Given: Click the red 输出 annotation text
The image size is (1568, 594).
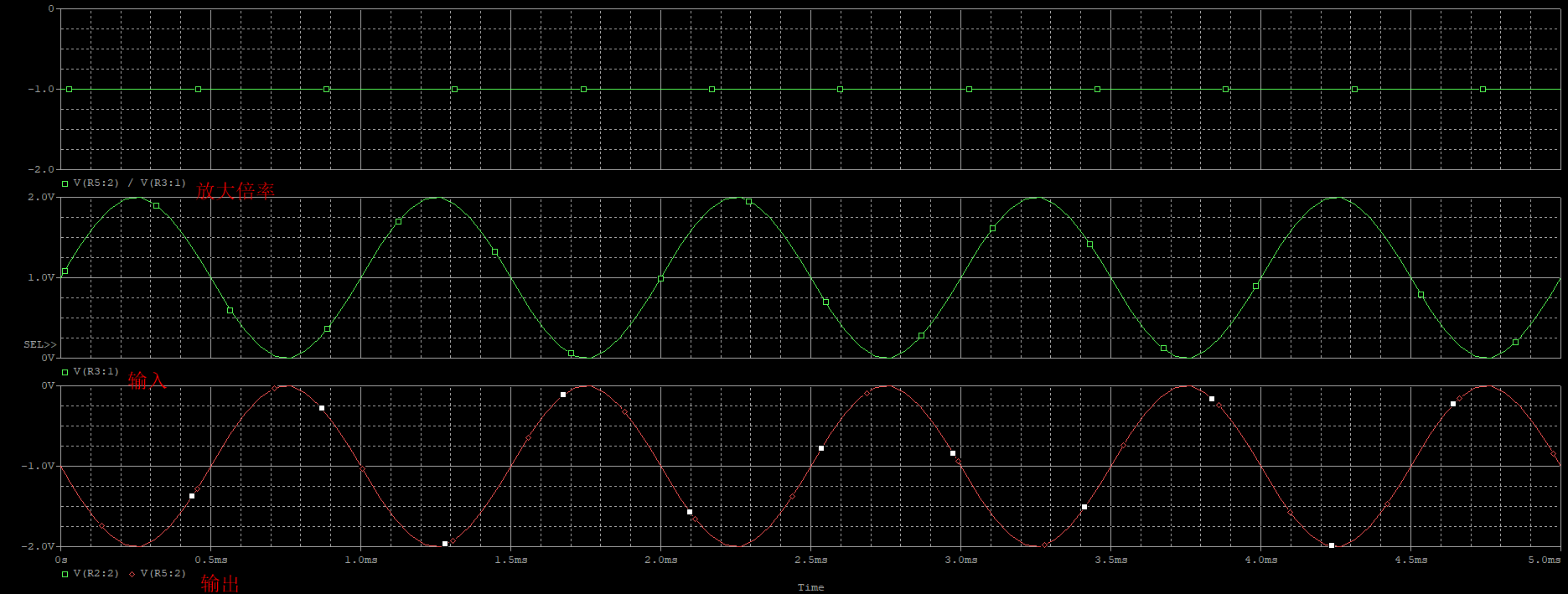Looking at the screenshot, I should [x=220, y=583].
